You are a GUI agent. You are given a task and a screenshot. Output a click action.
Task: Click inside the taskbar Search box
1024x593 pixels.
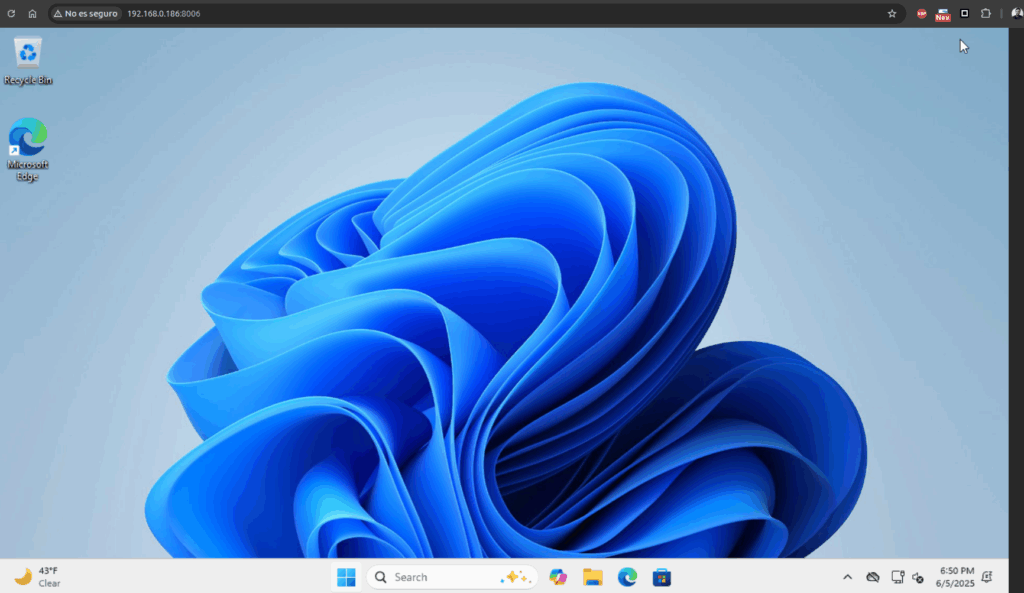[430, 577]
